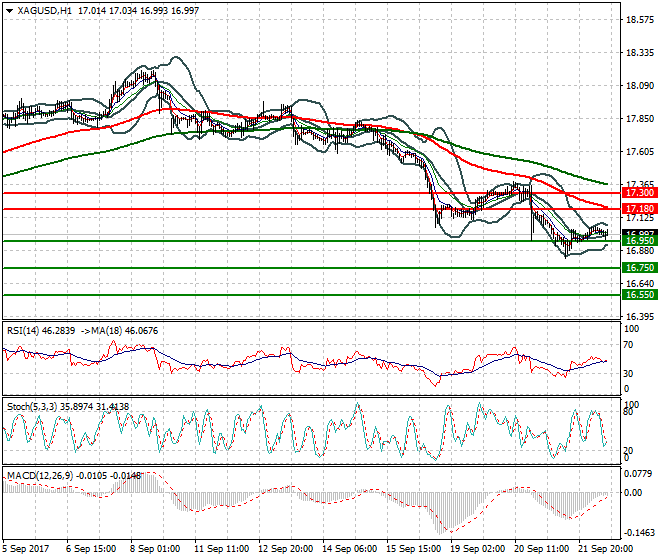Click the 17.850 price axis value

640,119
